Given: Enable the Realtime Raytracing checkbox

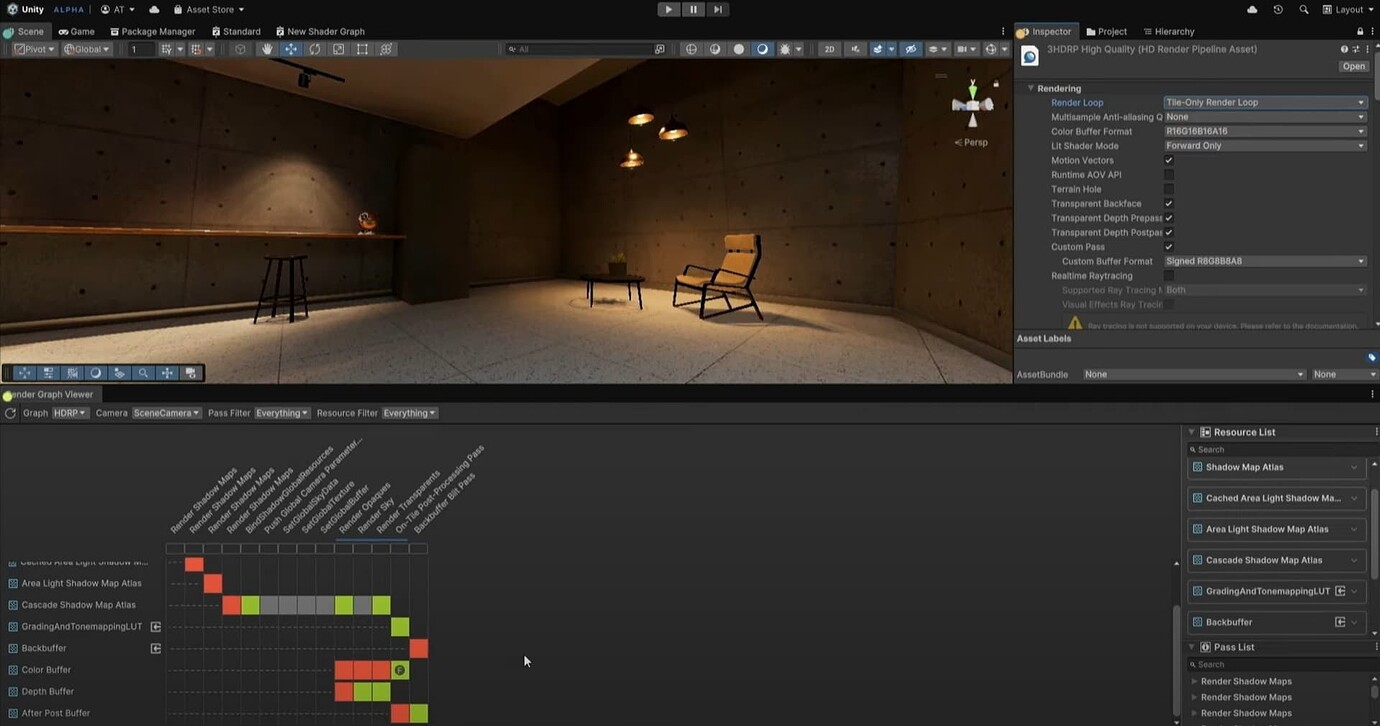Looking at the screenshot, I should click(x=1168, y=275).
